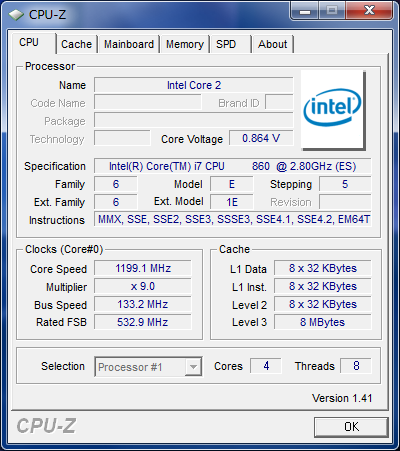400x451 pixels.
Task: Open the Processor #1 selection dropdown
Action: 148,367
